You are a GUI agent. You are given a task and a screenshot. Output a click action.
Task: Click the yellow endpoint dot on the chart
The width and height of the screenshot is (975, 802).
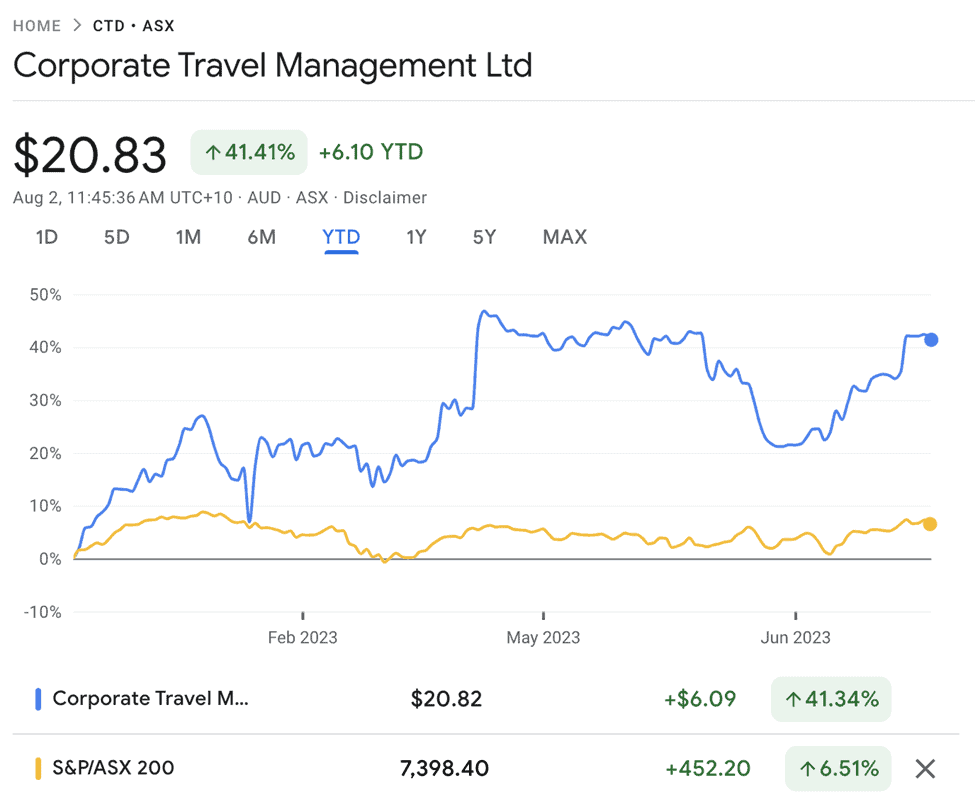click(930, 523)
